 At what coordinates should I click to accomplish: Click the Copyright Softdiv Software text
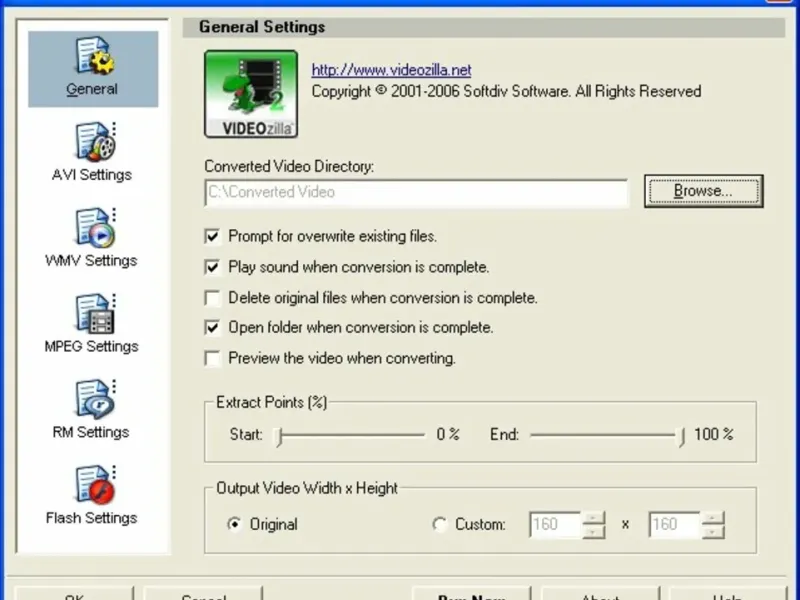pyautogui.click(x=506, y=91)
